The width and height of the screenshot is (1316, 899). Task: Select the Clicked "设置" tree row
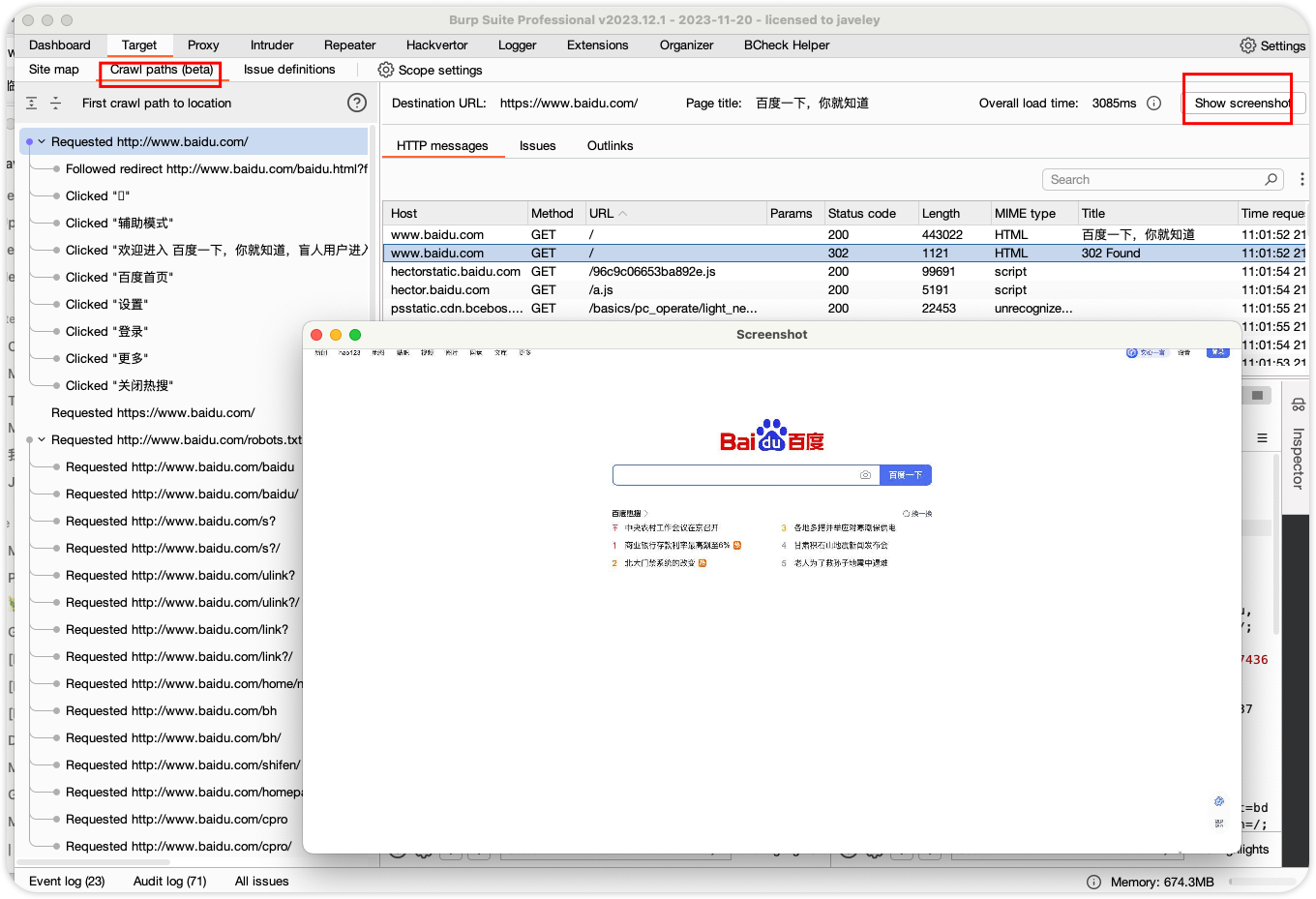pyautogui.click(x=107, y=305)
